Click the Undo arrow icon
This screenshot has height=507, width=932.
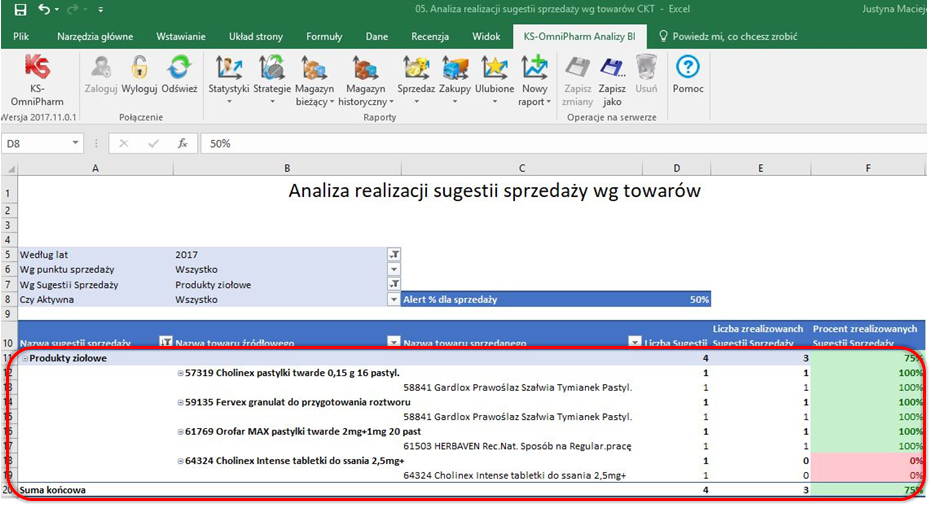45,9
